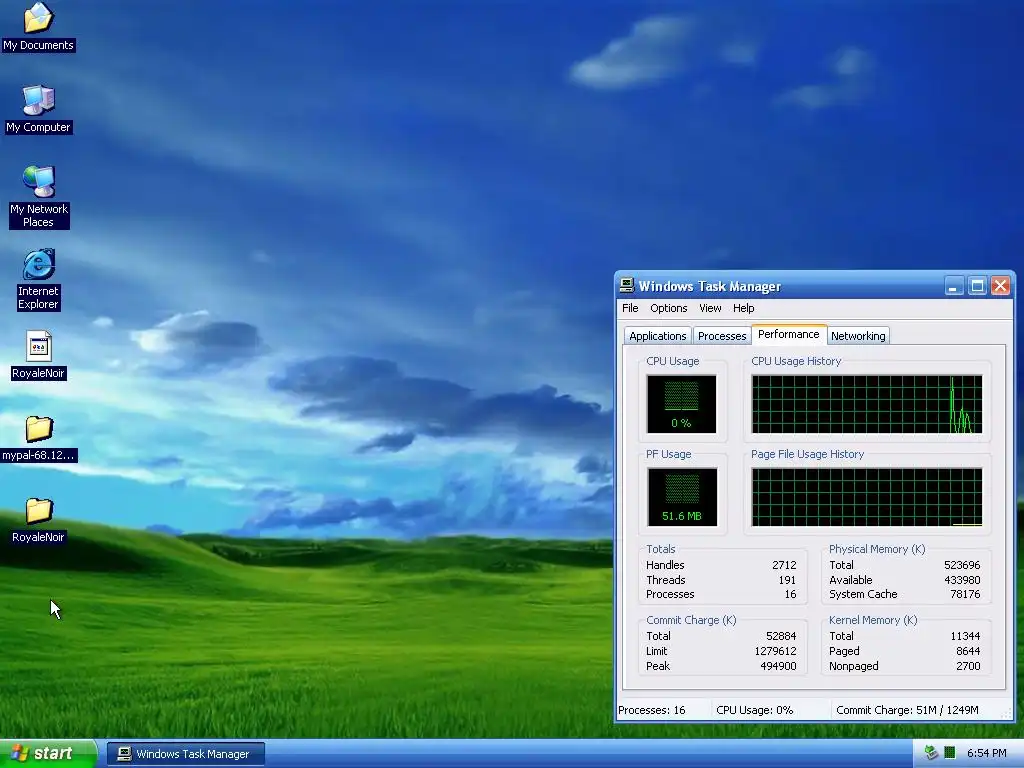This screenshot has height=768, width=1024.
Task: Click Physical Memory Total value 523696
Action: (x=962, y=565)
